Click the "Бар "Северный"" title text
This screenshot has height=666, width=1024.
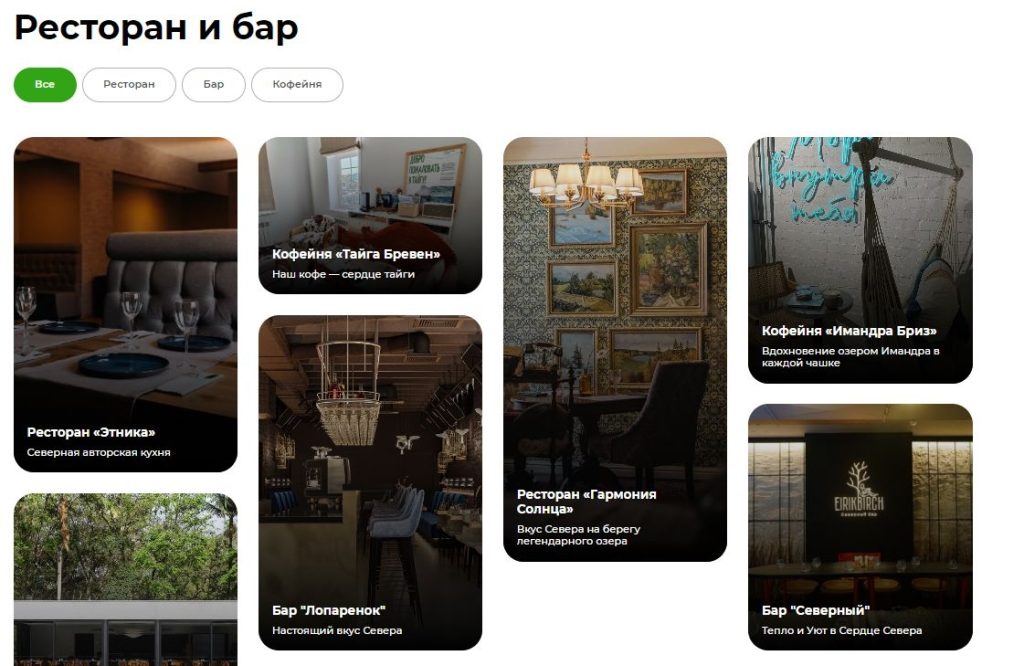(816, 610)
